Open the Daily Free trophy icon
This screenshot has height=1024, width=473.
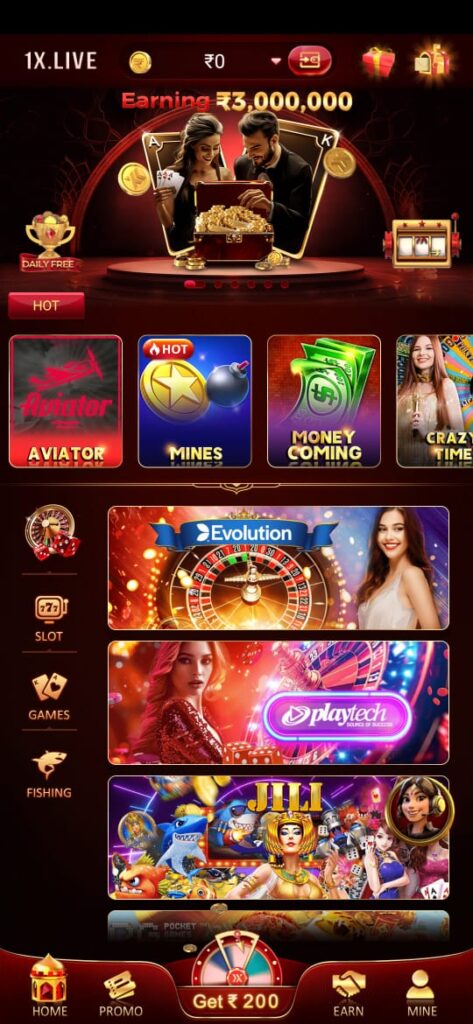[50, 244]
